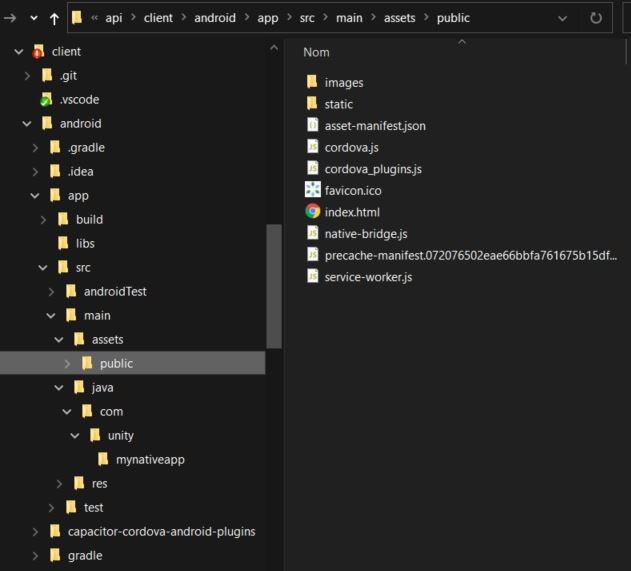The width and height of the screenshot is (631, 571).
Task: Expand the build folder in tree
Action: (43, 220)
